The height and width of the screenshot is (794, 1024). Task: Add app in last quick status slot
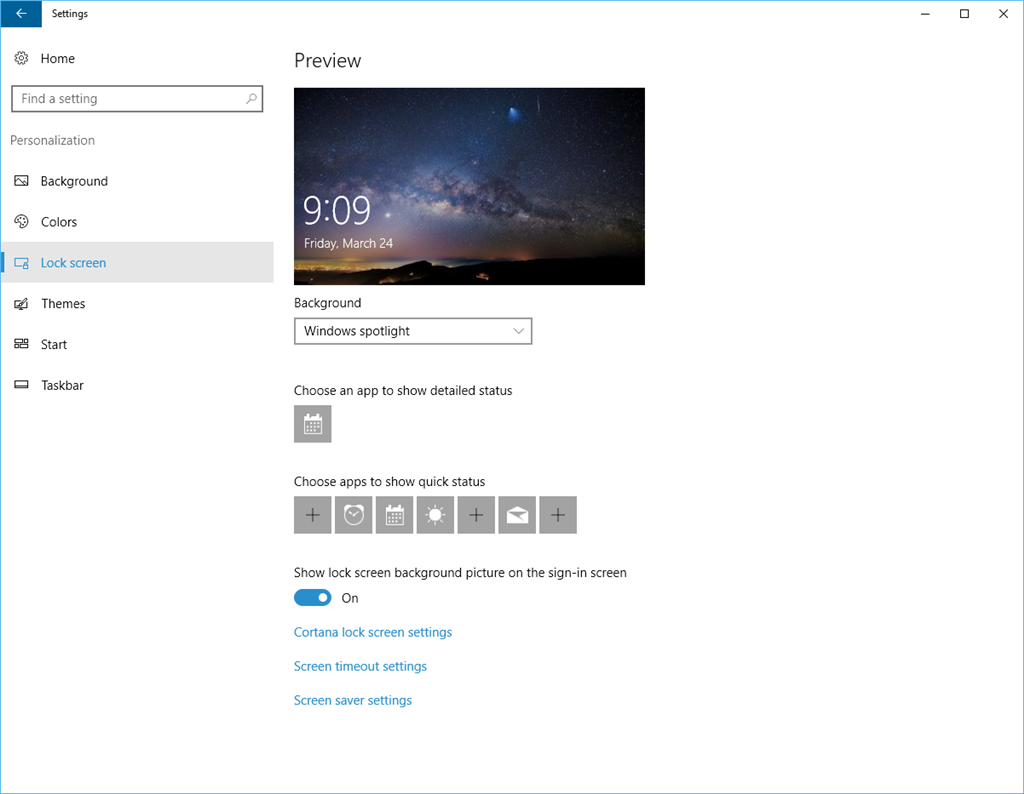click(558, 515)
